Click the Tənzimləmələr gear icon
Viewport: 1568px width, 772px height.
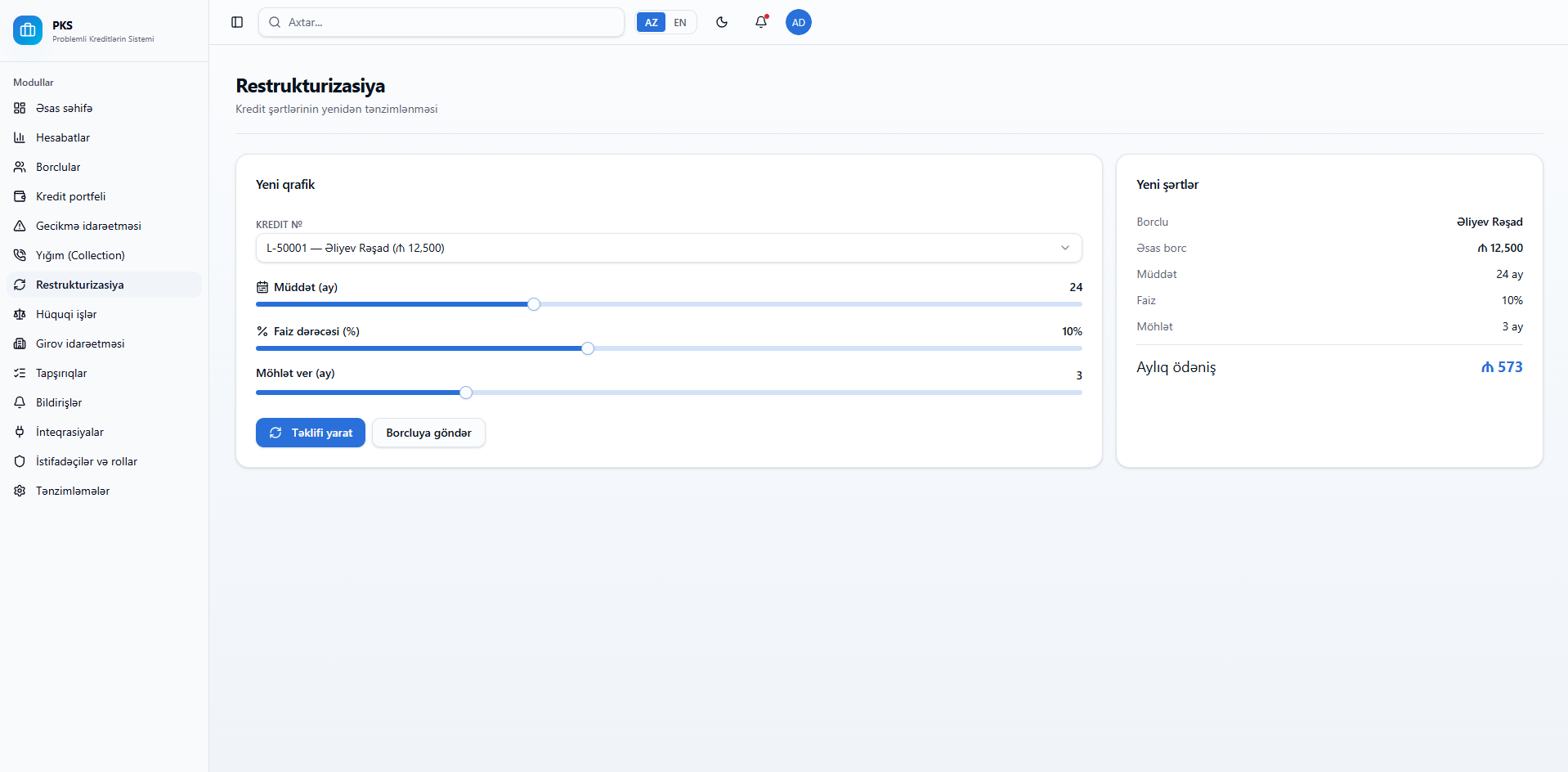click(20, 491)
